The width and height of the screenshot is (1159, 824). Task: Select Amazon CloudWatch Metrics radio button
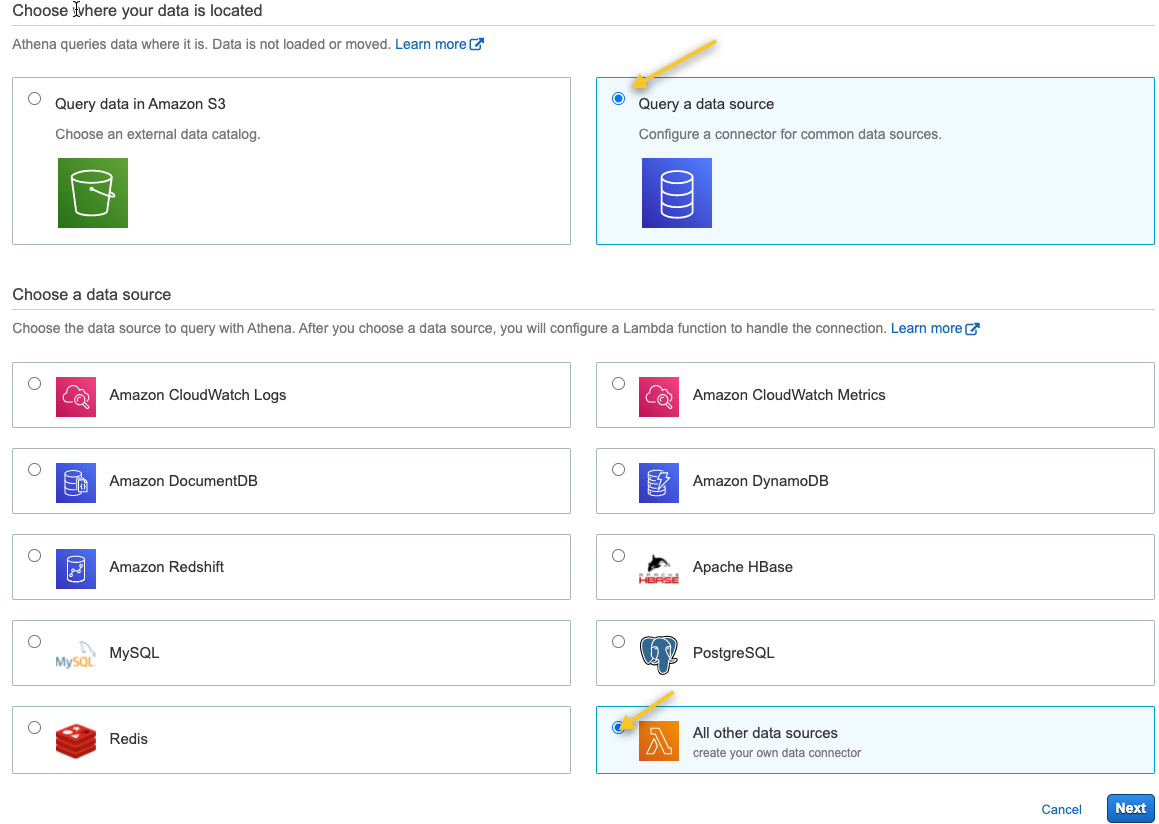[619, 384]
